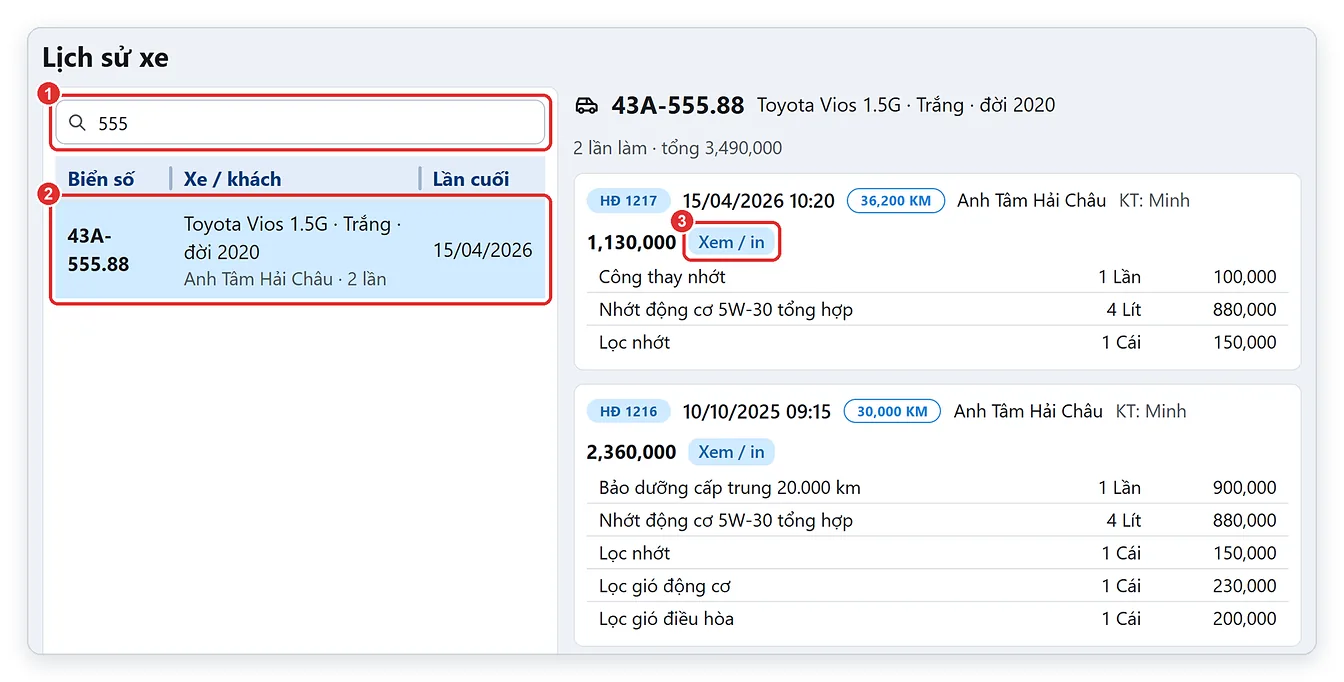The height and width of the screenshot is (682, 1344).
Task: Click the 900,000 price value
Action: pyautogui.click(x=1244, y=488)
